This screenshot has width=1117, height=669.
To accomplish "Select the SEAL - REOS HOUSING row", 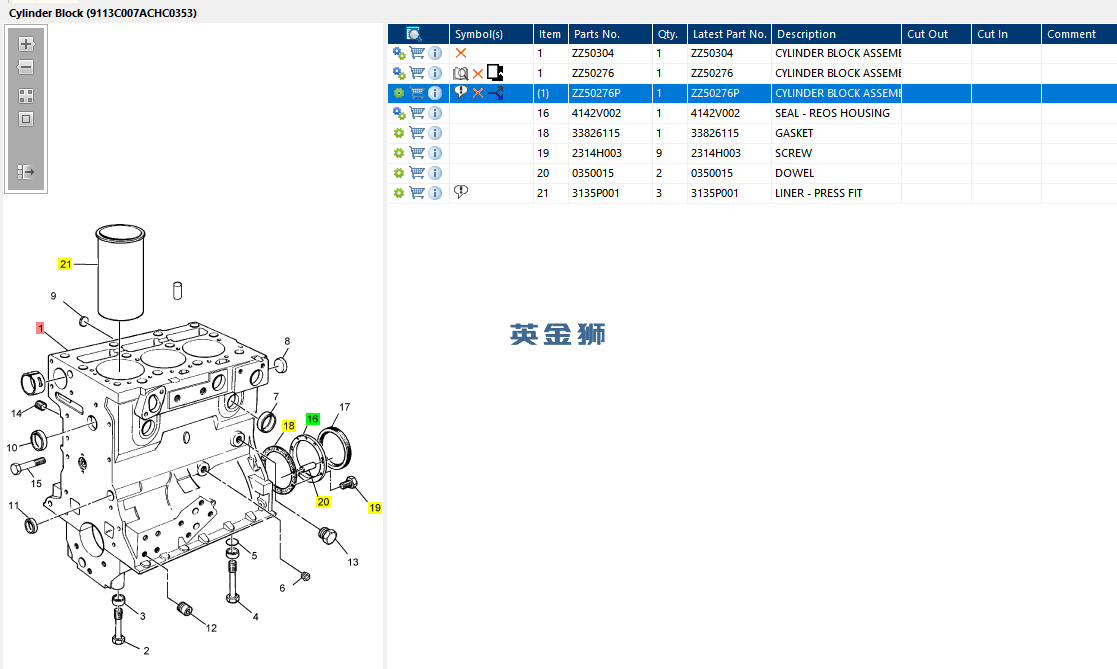I will pyautogui.click(x=752, y=113).
